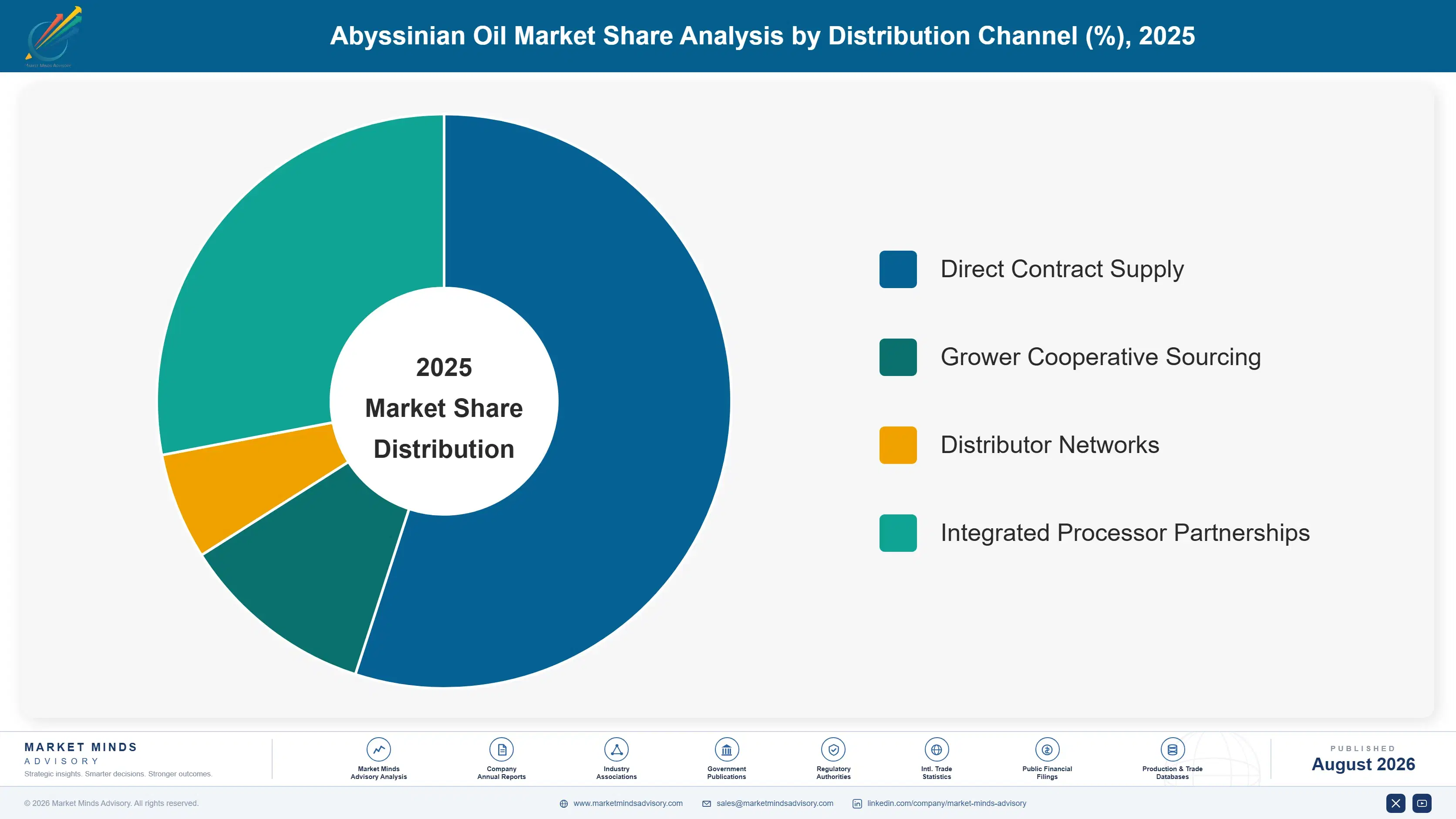
Task: Click the 'Distributor Networks' legend label
Action: 1050,445
